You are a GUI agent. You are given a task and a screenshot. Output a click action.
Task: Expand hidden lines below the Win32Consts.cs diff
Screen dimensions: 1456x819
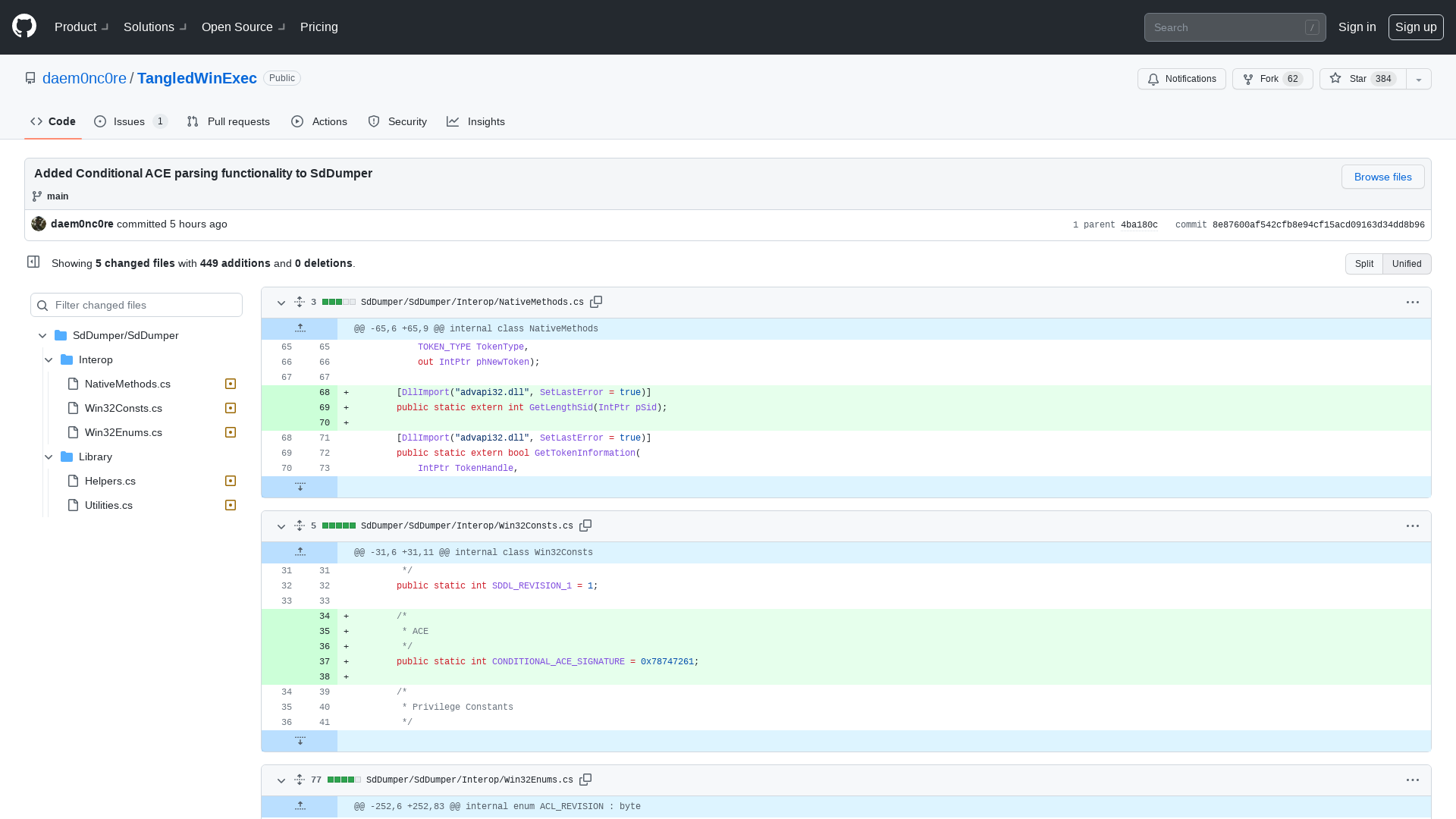tap(300, 741)
